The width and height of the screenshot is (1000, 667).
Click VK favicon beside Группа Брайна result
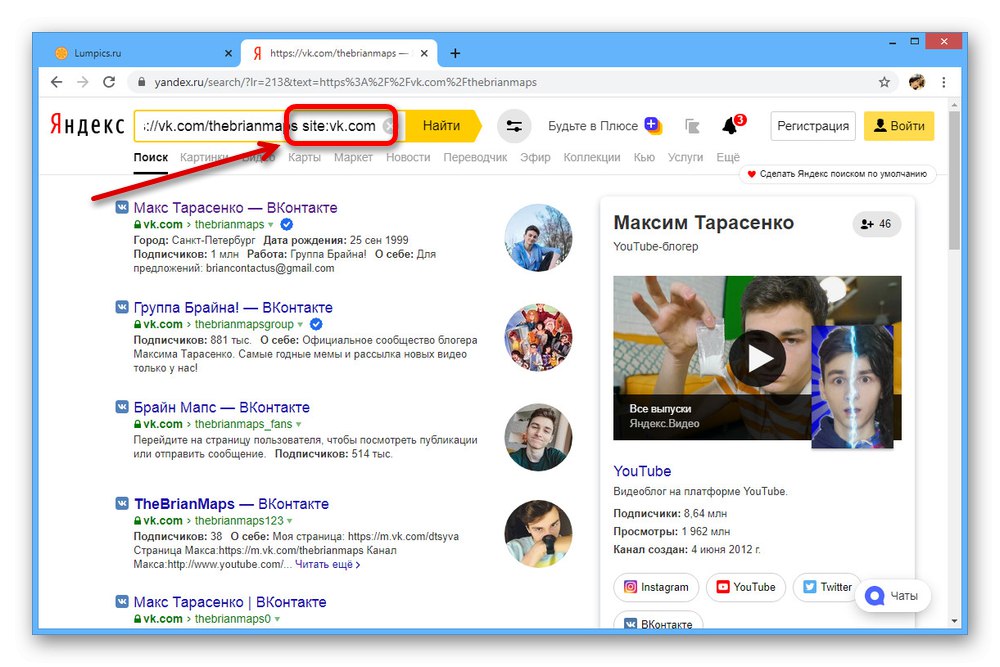pos(122,307)
